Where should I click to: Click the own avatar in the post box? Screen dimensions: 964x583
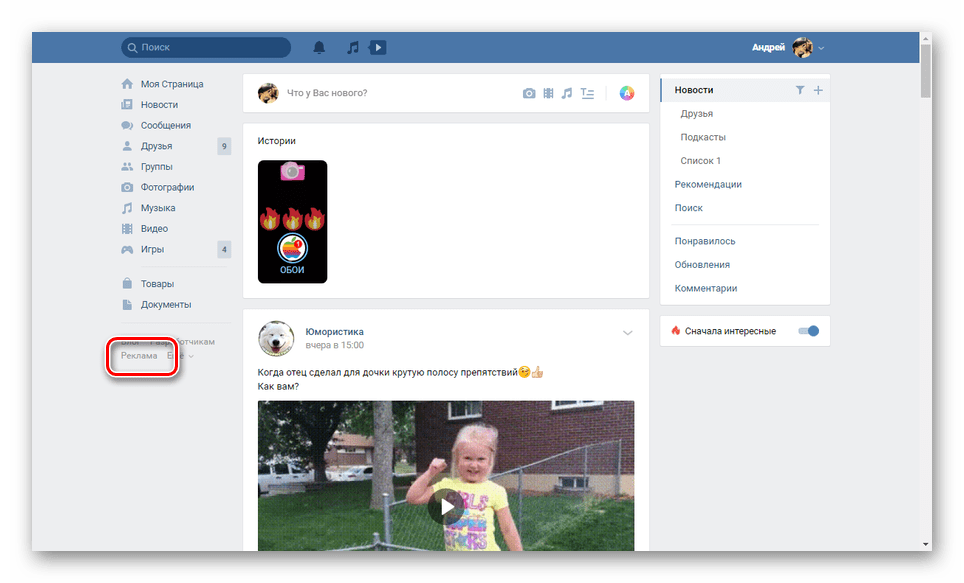pos(268,93)
